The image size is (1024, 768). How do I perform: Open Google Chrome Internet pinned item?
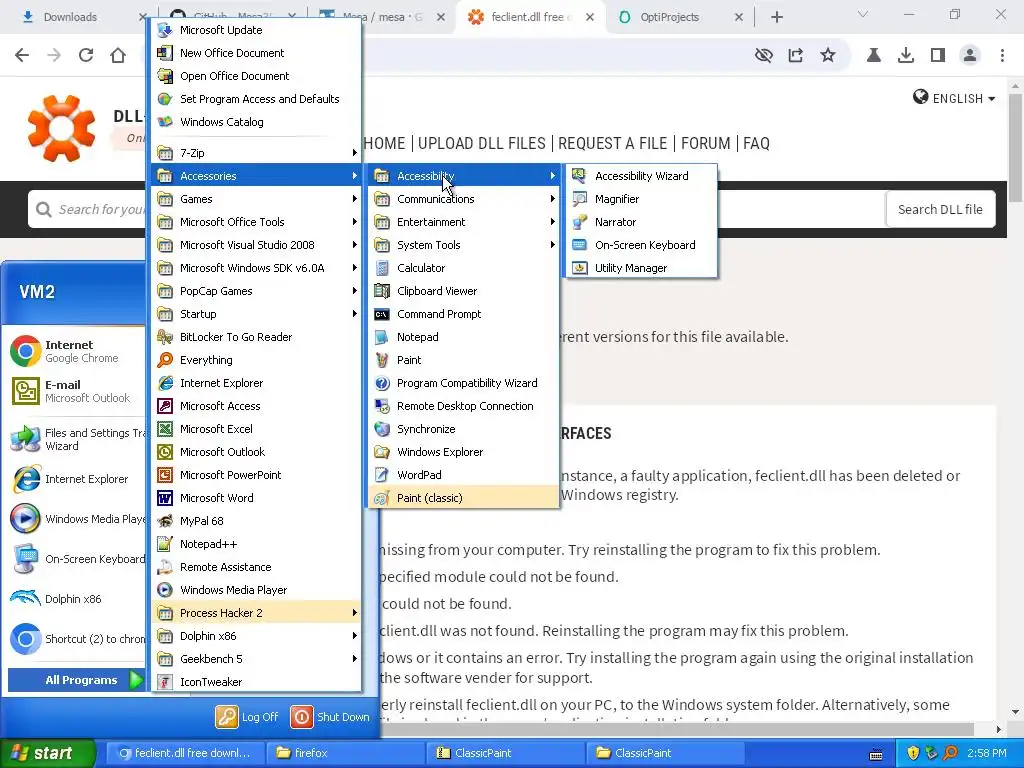(x=75, y=351)
